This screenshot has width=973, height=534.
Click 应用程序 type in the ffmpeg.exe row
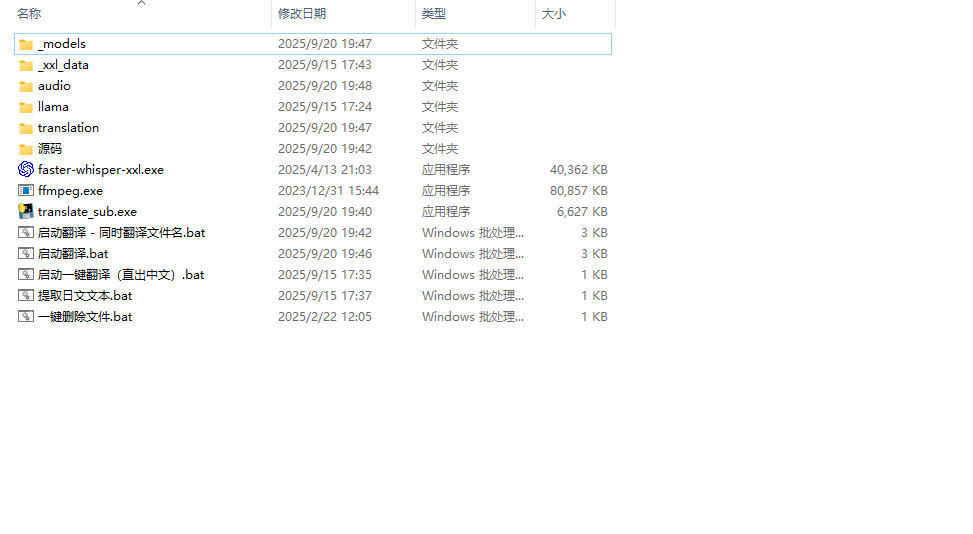(446, 191)
